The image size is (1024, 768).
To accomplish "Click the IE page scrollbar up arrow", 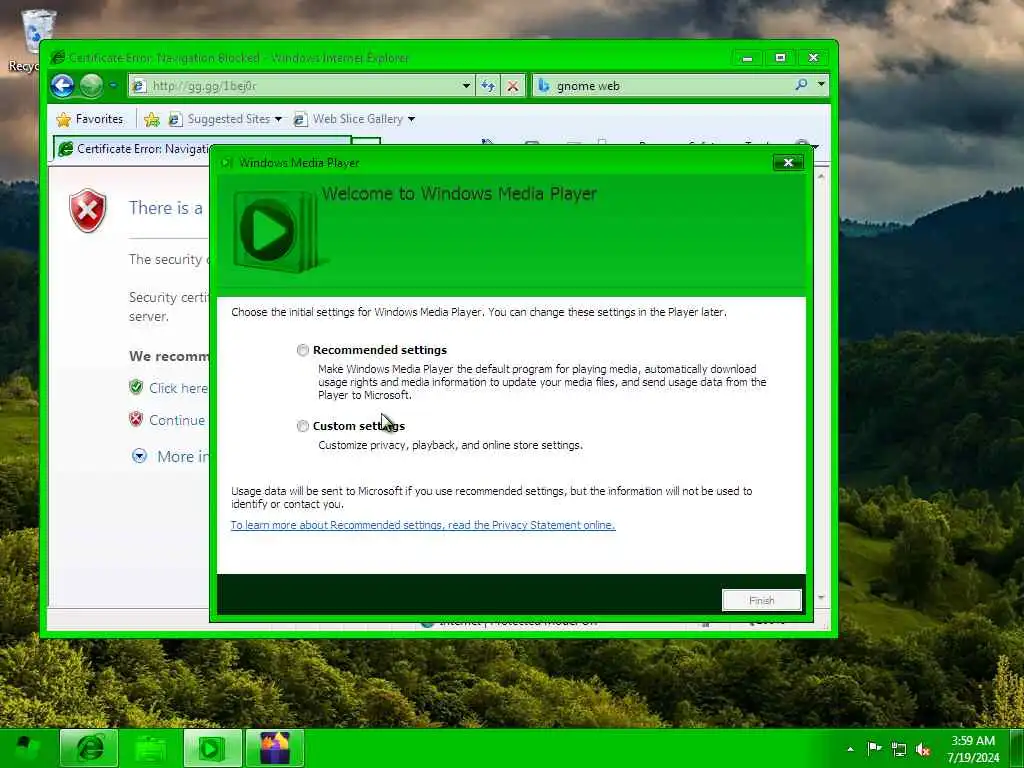I will [821, 176].
